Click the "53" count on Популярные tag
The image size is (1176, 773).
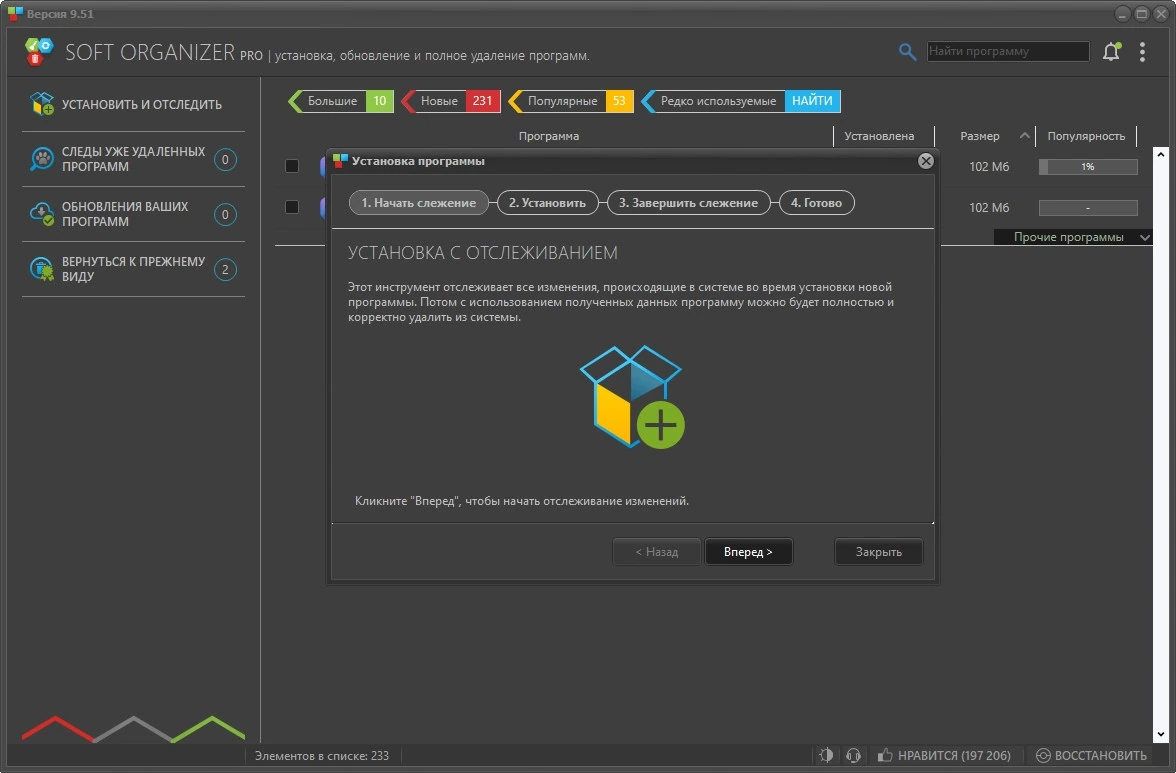[x=620, y=100]
